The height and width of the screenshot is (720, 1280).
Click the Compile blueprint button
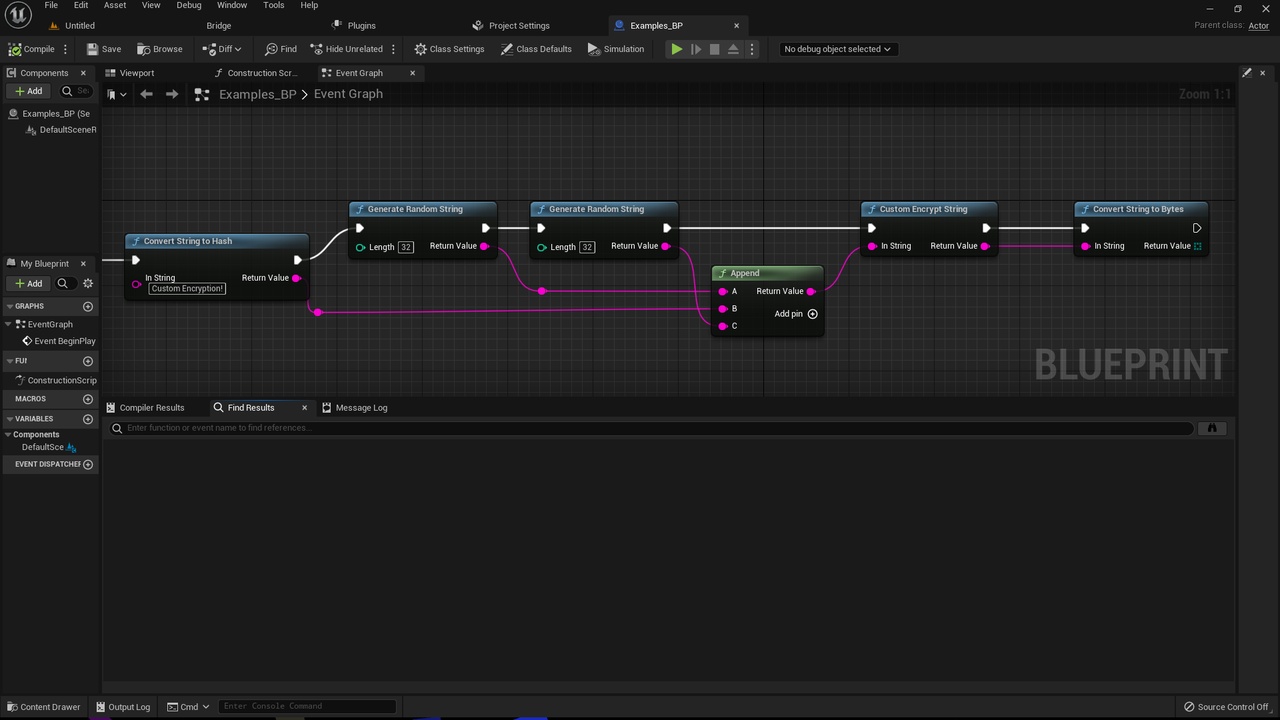32,49
